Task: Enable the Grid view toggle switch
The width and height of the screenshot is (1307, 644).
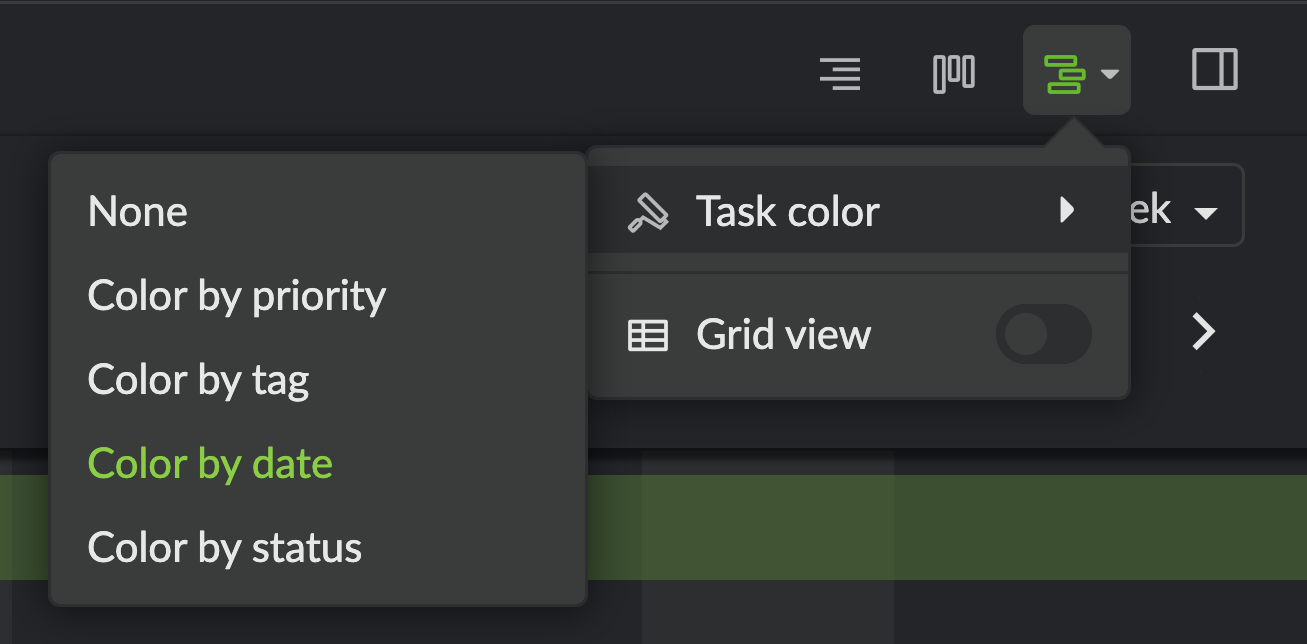Action: coord(1044,334)
